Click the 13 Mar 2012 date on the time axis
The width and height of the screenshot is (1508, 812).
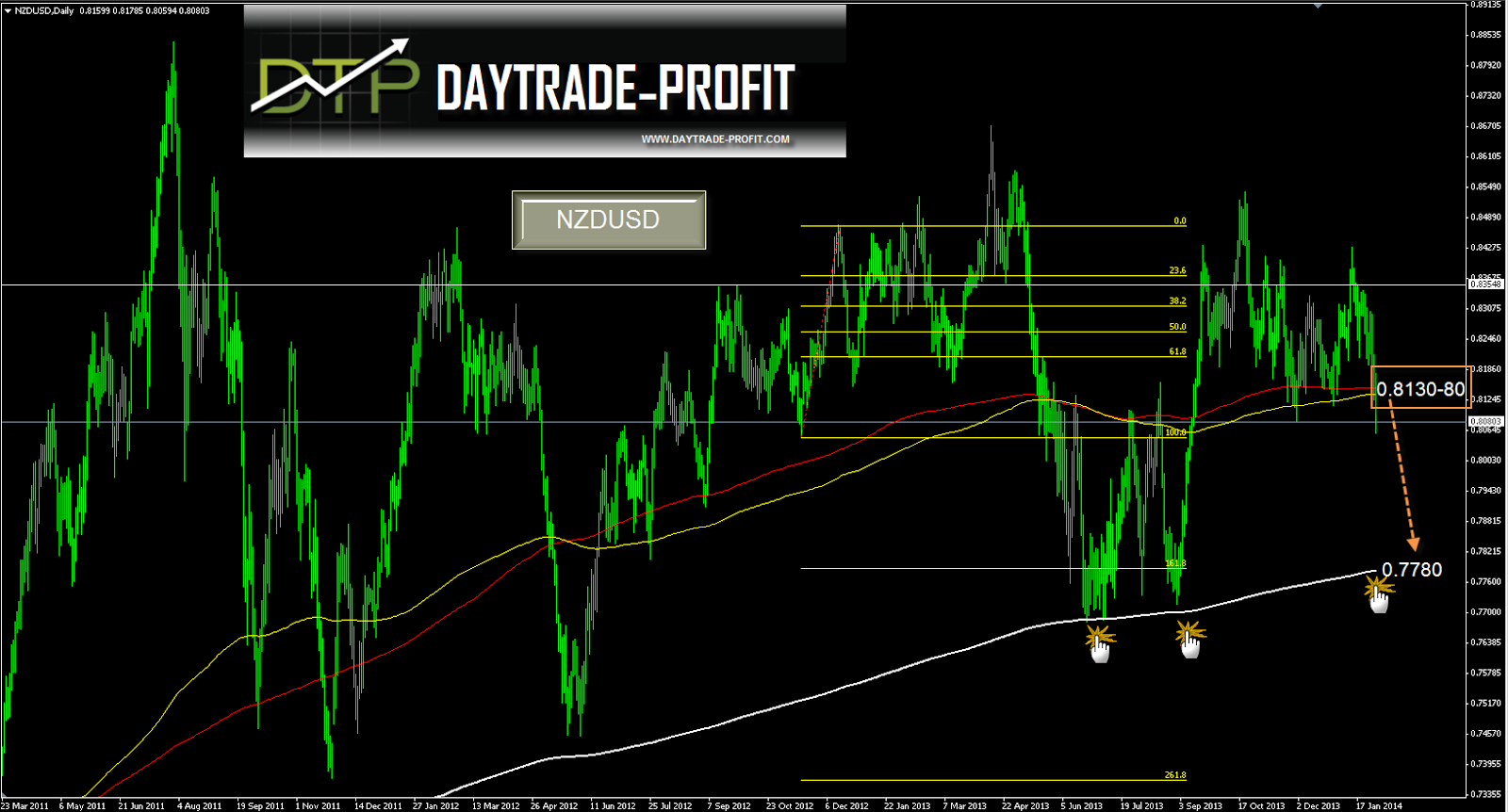tap(496, 806)
